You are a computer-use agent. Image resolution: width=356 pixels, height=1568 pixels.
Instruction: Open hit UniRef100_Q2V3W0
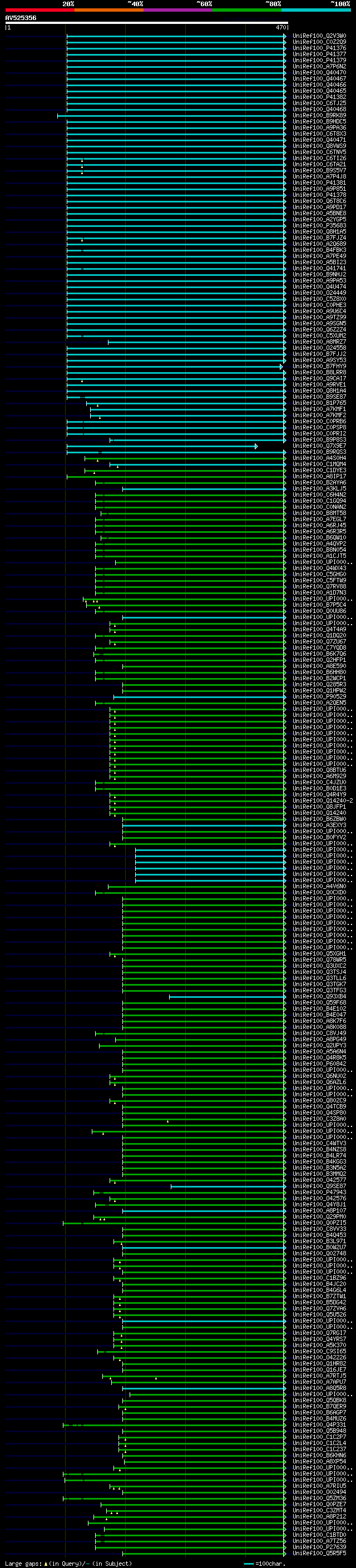click(319, 36)
